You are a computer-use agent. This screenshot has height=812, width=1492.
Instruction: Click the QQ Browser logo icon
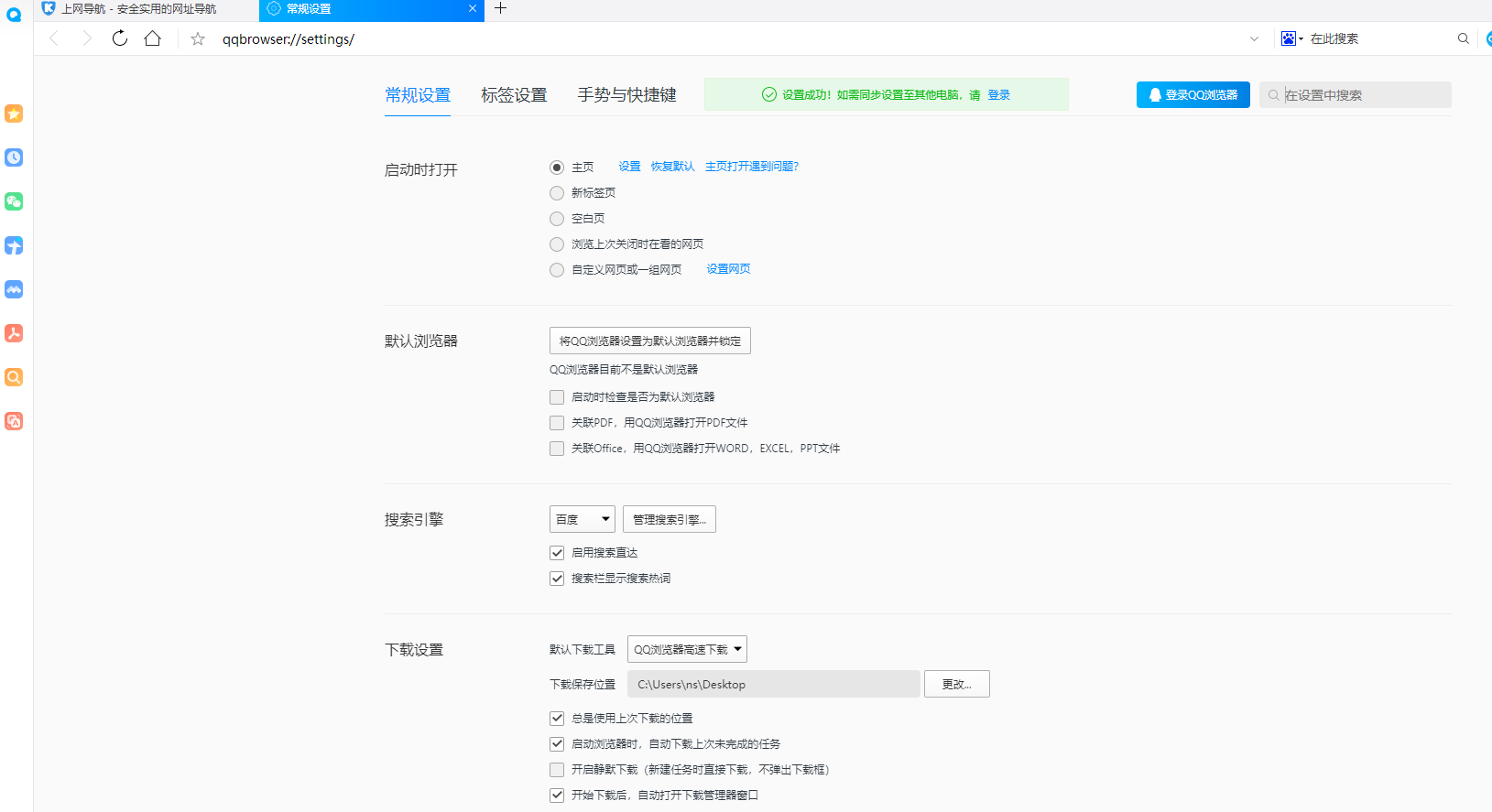click(x=14, y=15)
